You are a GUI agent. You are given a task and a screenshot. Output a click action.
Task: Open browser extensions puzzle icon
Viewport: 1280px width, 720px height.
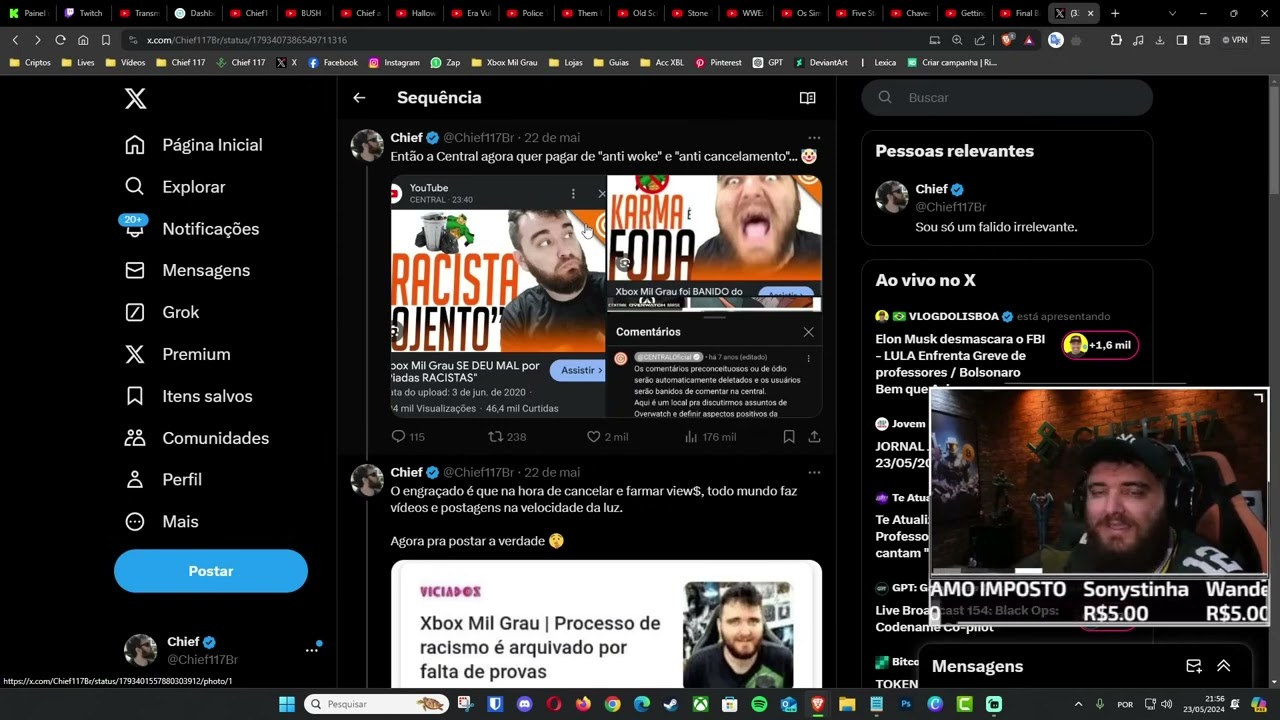[x=1116, y=40]
